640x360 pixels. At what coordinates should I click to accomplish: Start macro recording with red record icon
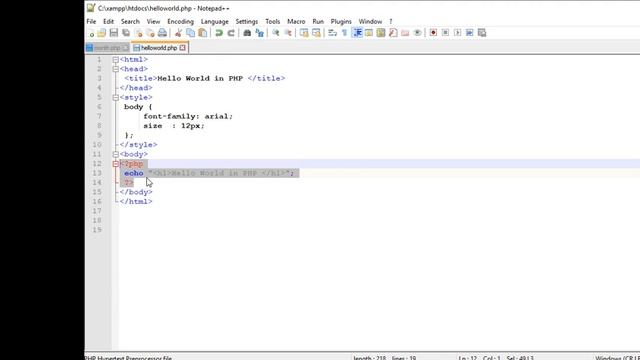pyautogui.click(x=433, y=33)
